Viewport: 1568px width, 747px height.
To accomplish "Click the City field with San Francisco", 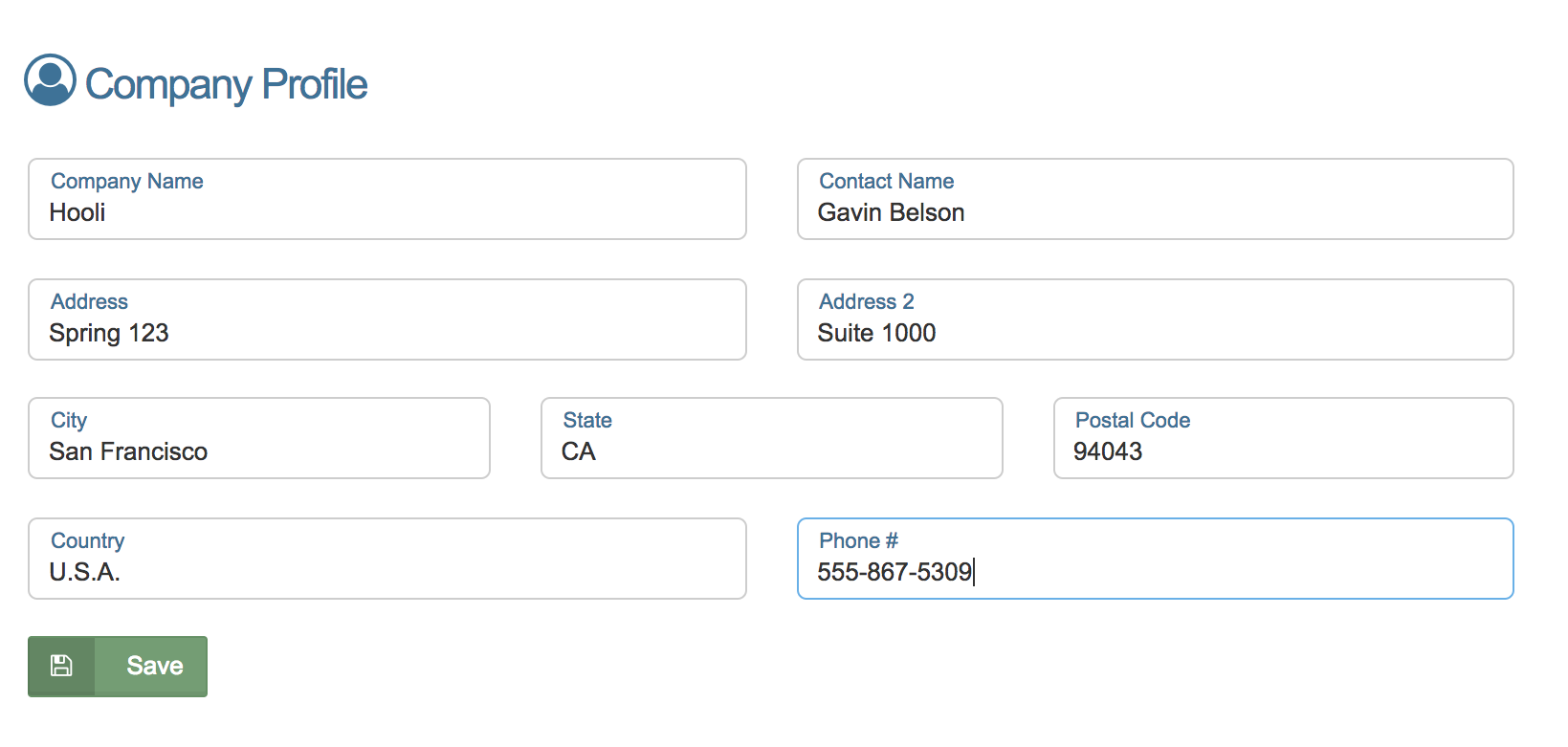I will (258, 451).
